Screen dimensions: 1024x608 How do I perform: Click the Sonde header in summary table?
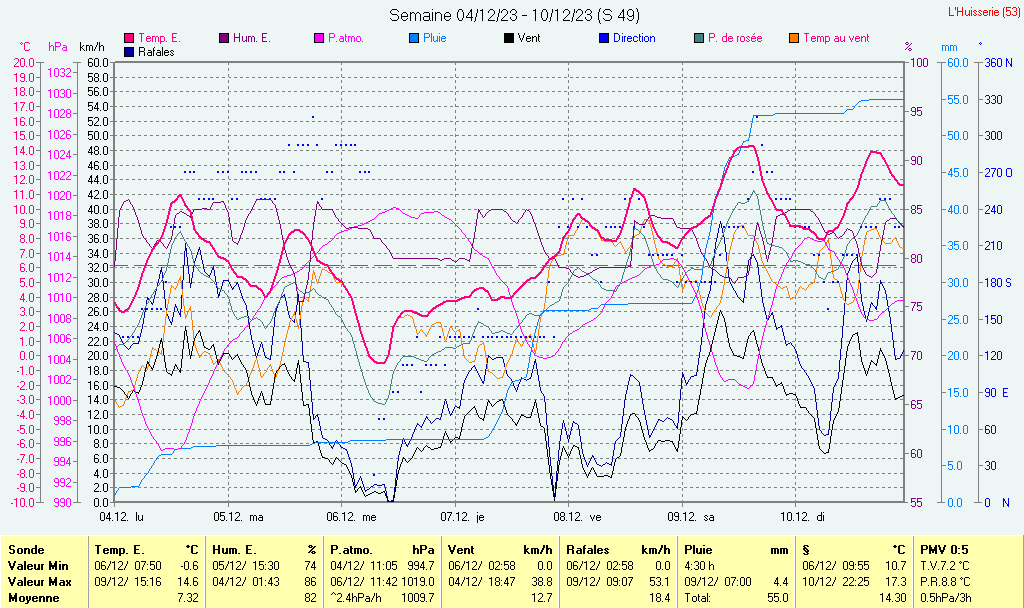[x=26, y=550]
